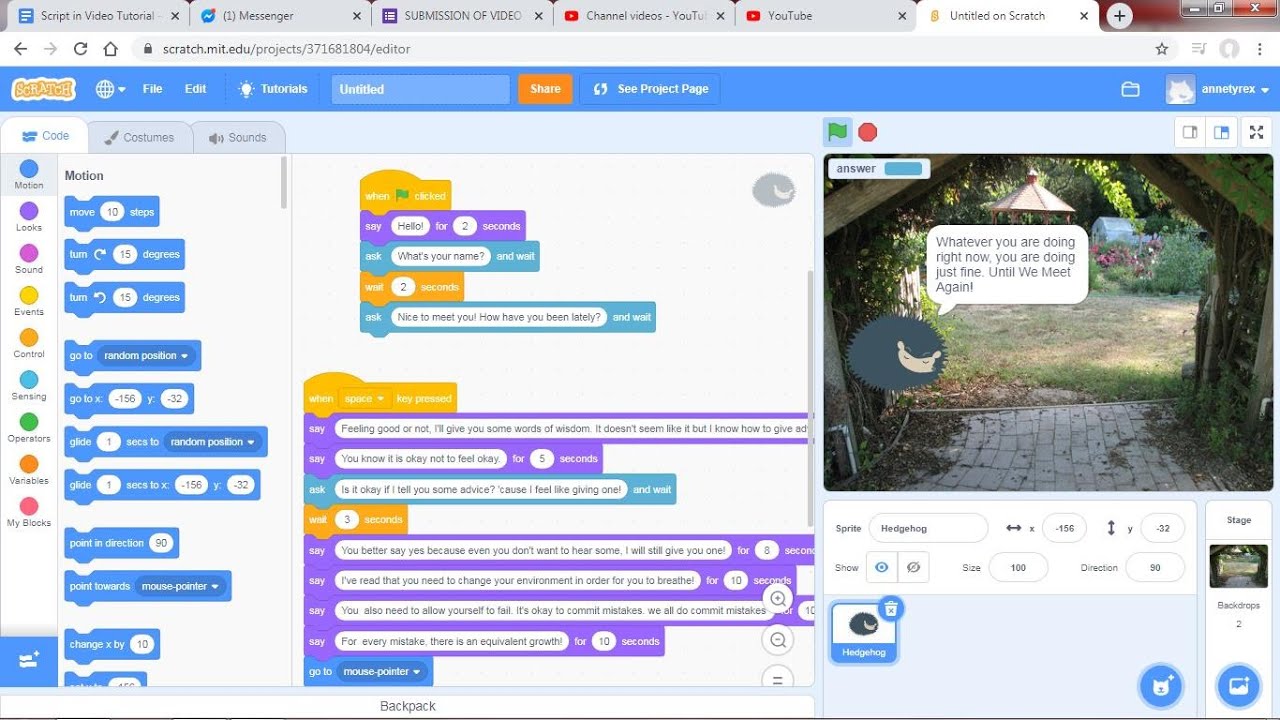Screen dimensions: 1280x720
Task: Click the user avatar icon
Action: pyautogui.click(x=1180, y=89)
